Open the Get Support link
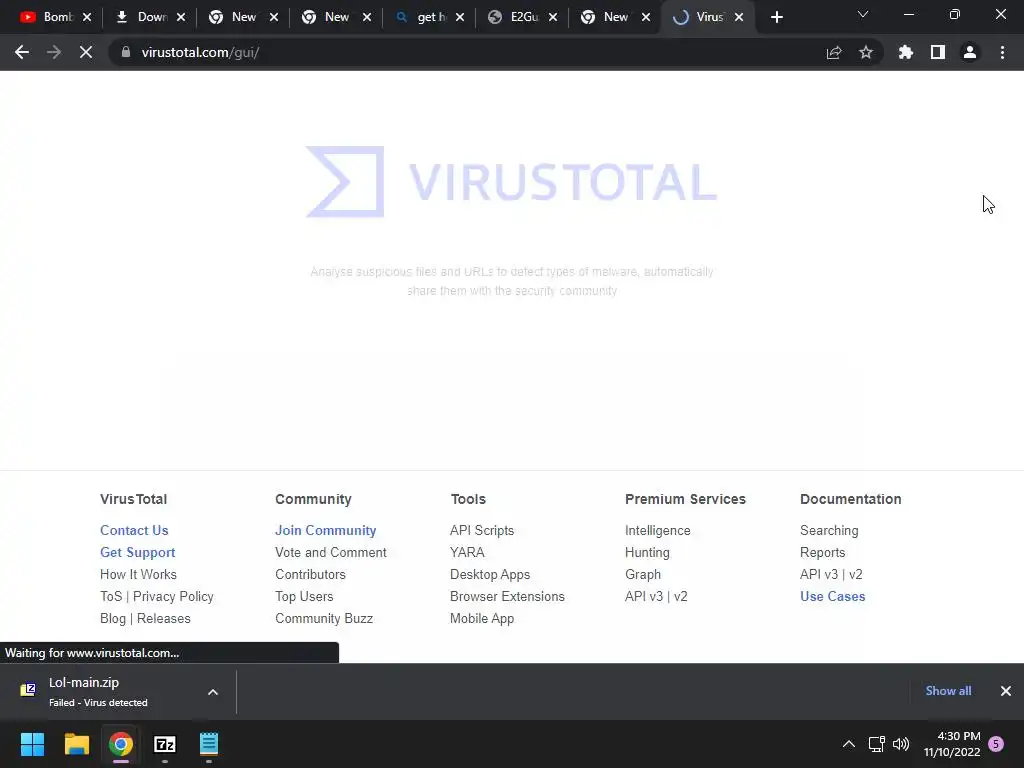The height and width of the screenshot is (768, 1024). 137,552
